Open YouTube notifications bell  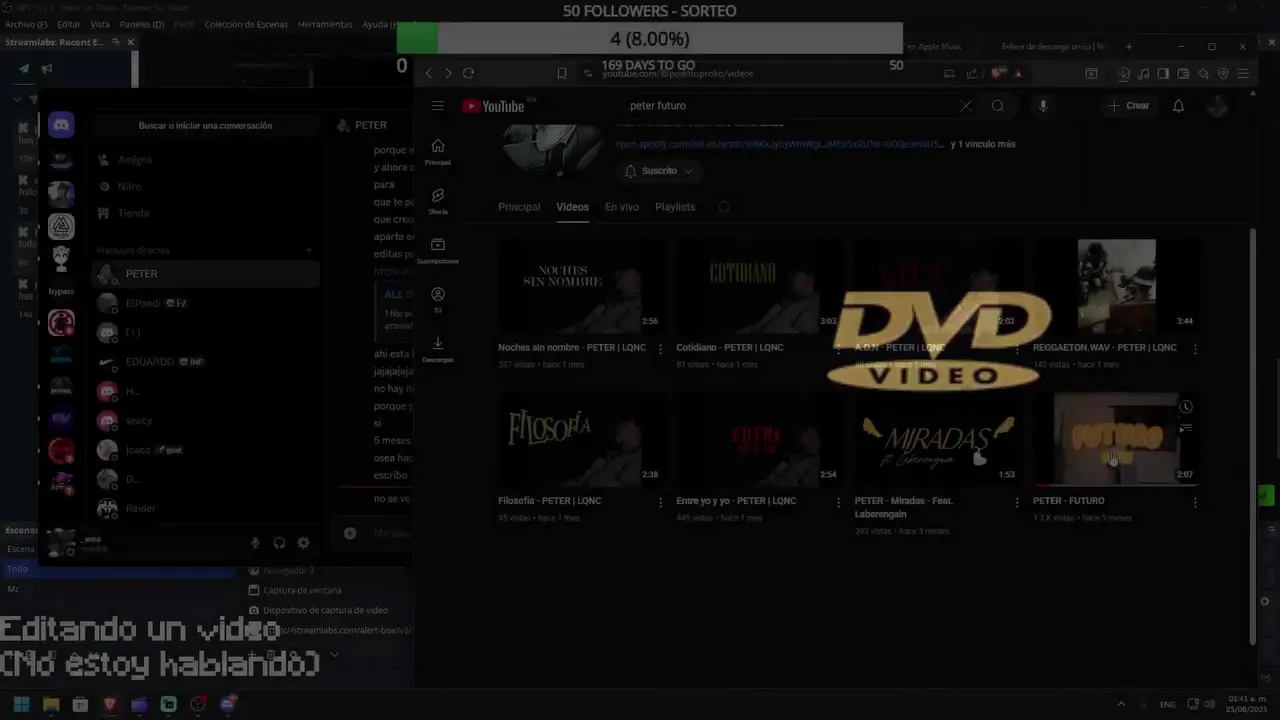click(x=1178, y=106)
